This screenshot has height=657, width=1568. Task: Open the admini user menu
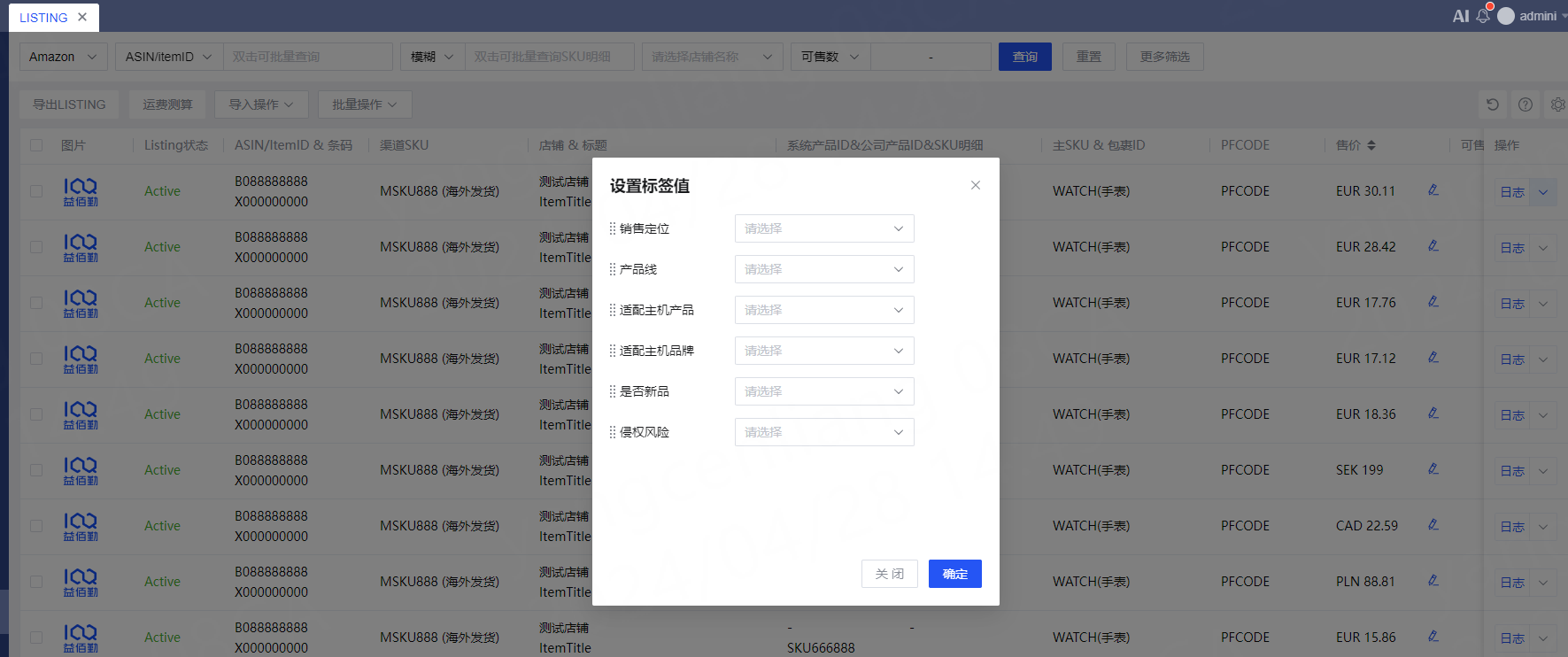[x=1532, y=16]
